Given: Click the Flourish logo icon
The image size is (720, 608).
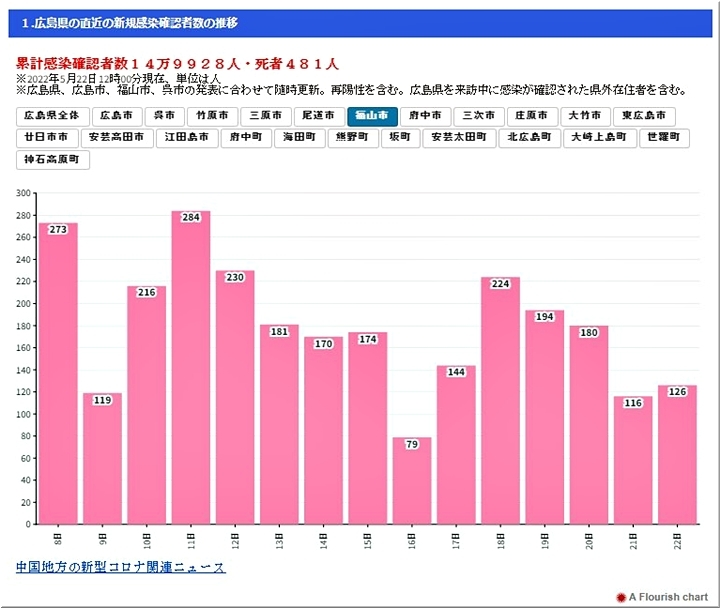Looking at the screenshot, I should pyautogui.click(x=621, y=597).
